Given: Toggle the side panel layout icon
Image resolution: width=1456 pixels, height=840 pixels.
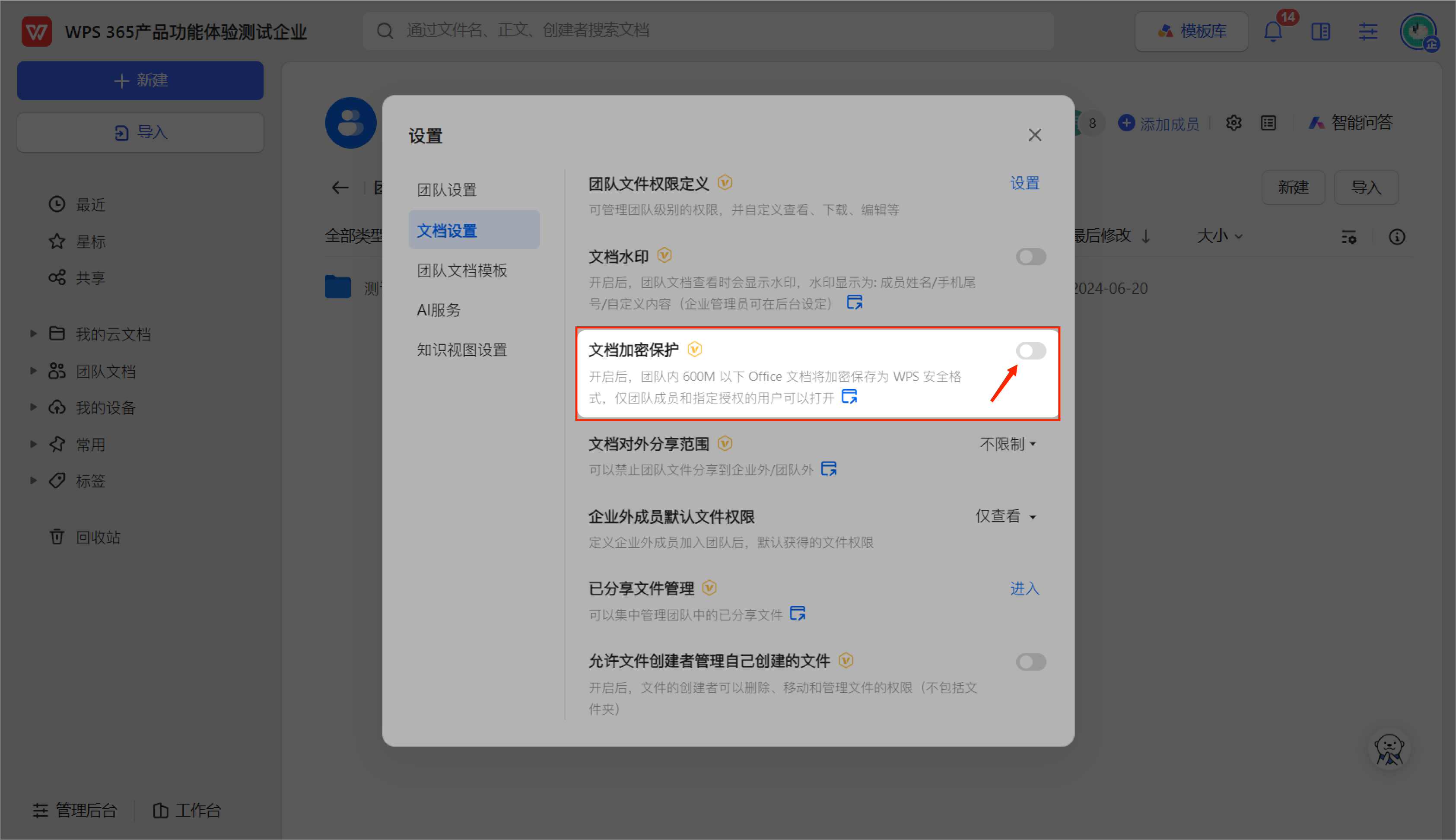Looking at the screenshot, I should 1320,32.
